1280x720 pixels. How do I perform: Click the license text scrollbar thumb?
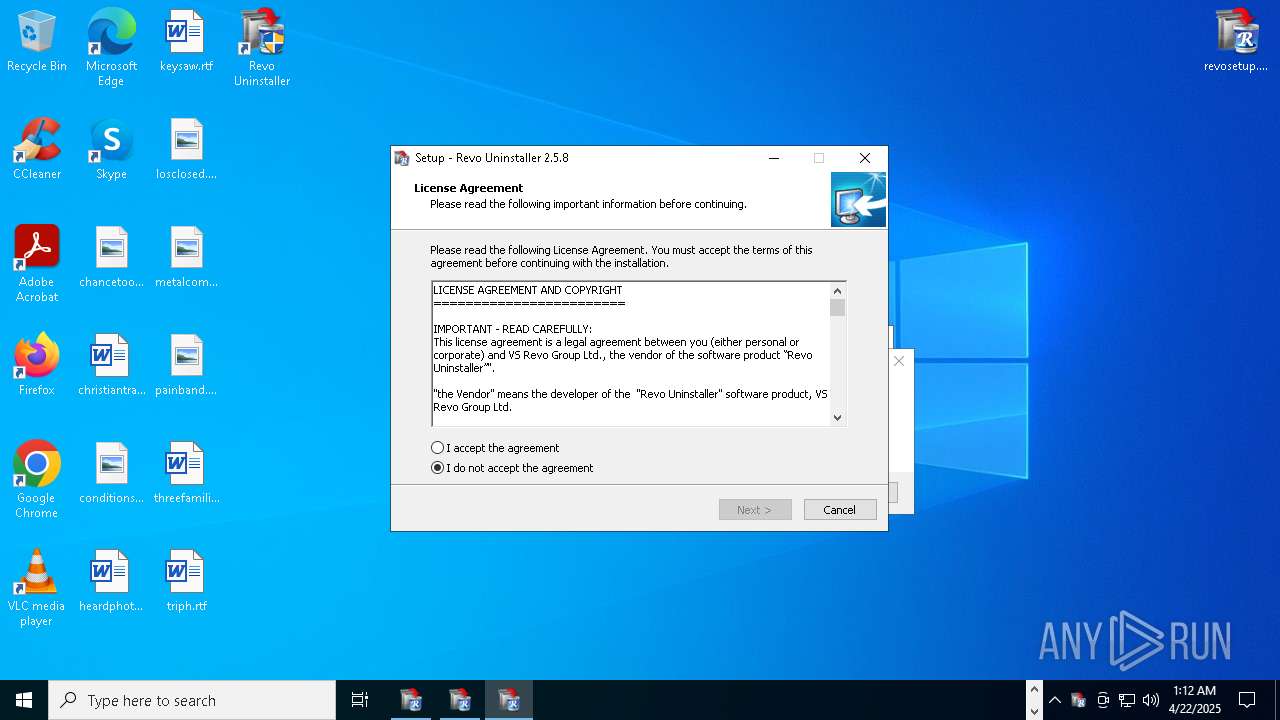[838, 308]
